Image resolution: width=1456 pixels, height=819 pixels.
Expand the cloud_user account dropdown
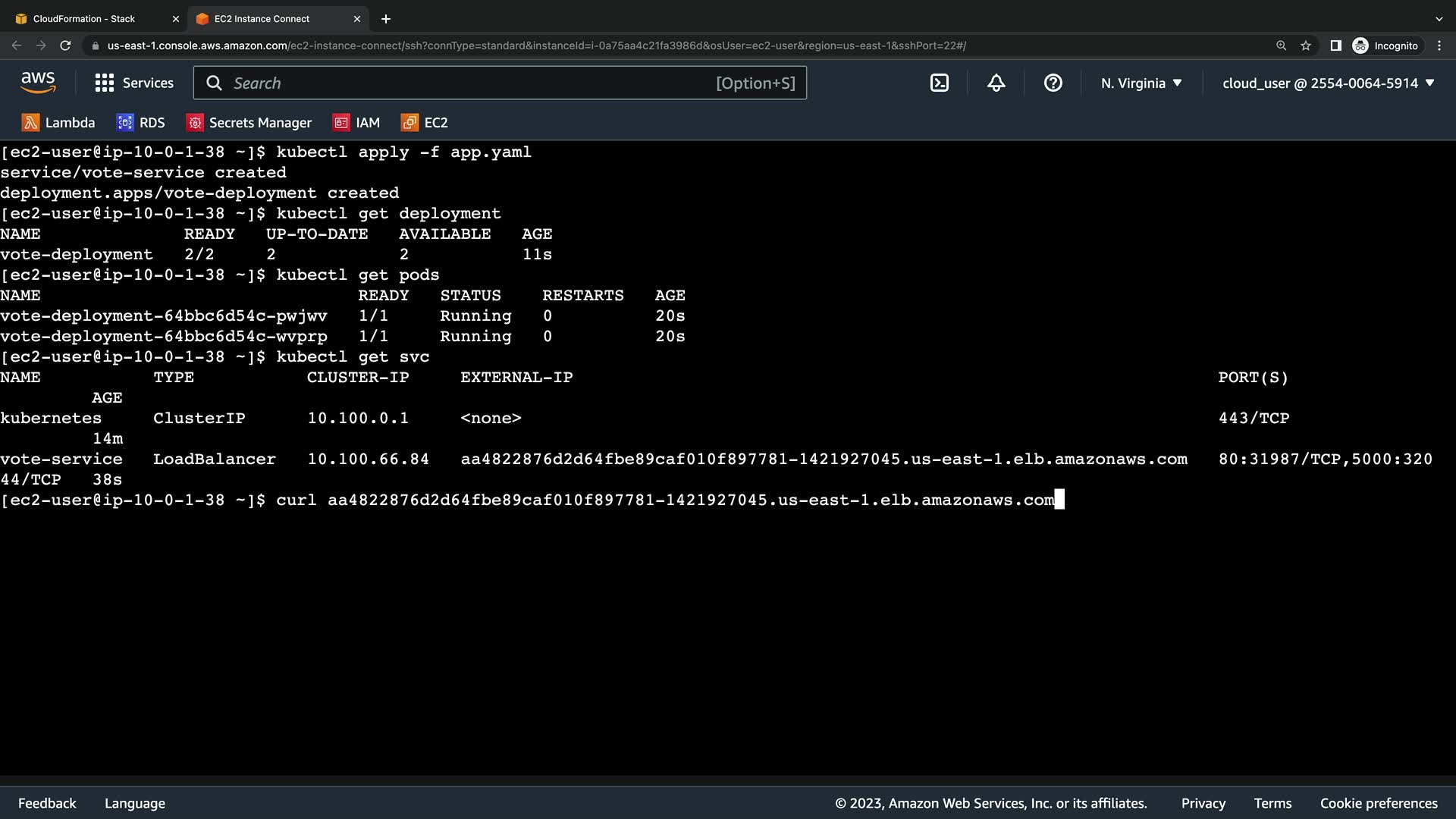[x=1328, y=83]
